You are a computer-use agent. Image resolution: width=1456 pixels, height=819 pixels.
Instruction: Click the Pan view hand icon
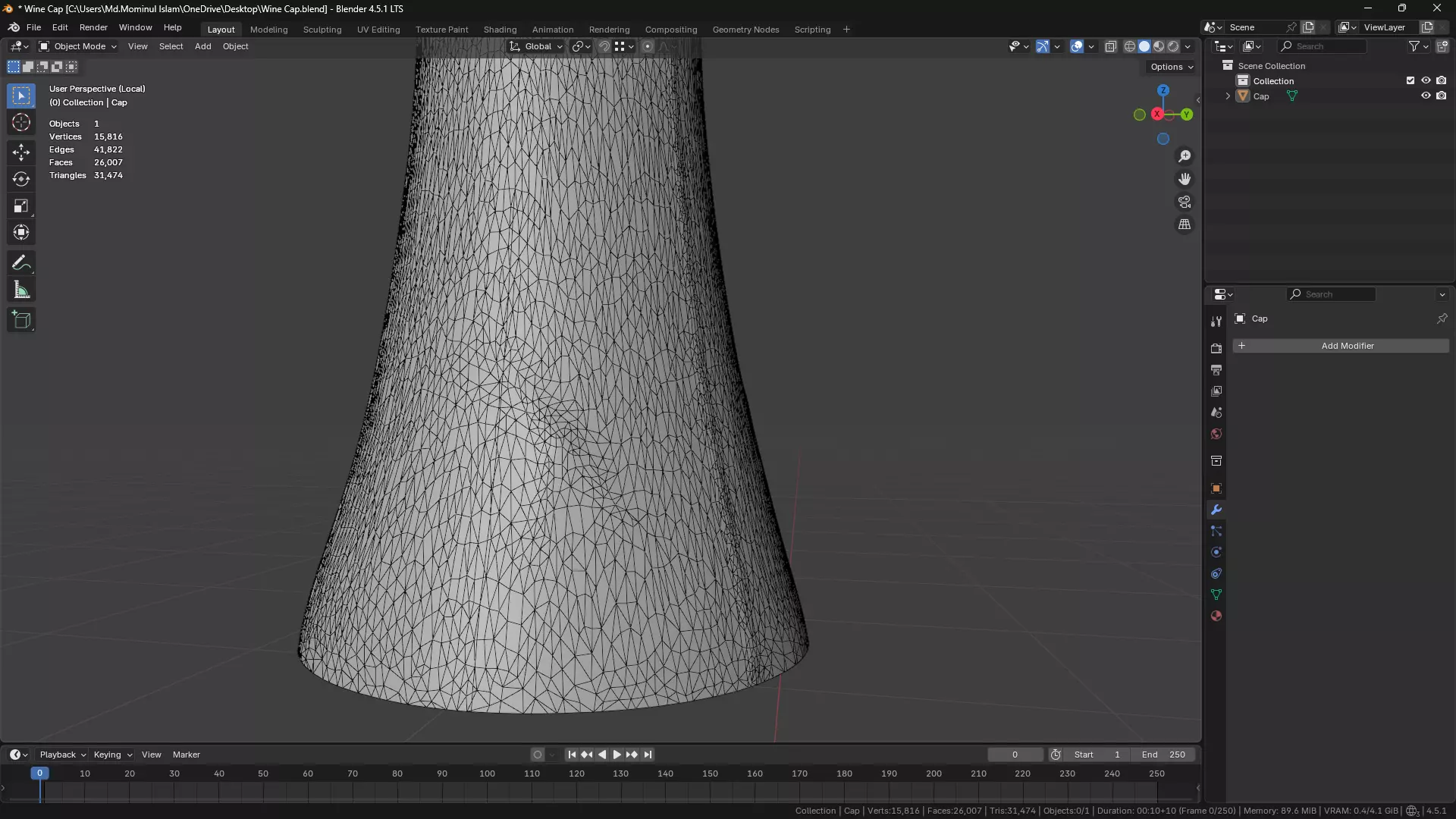click(x=1185, y=179)
